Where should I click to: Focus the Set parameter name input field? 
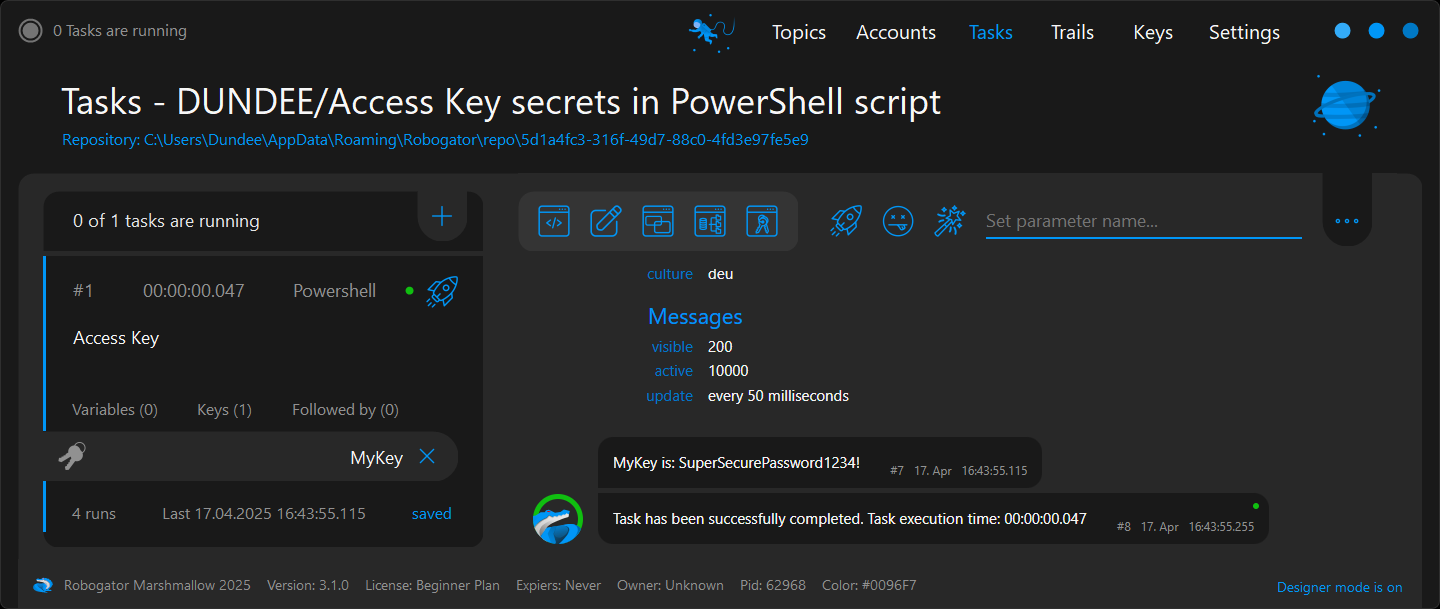coord(1142,221)
